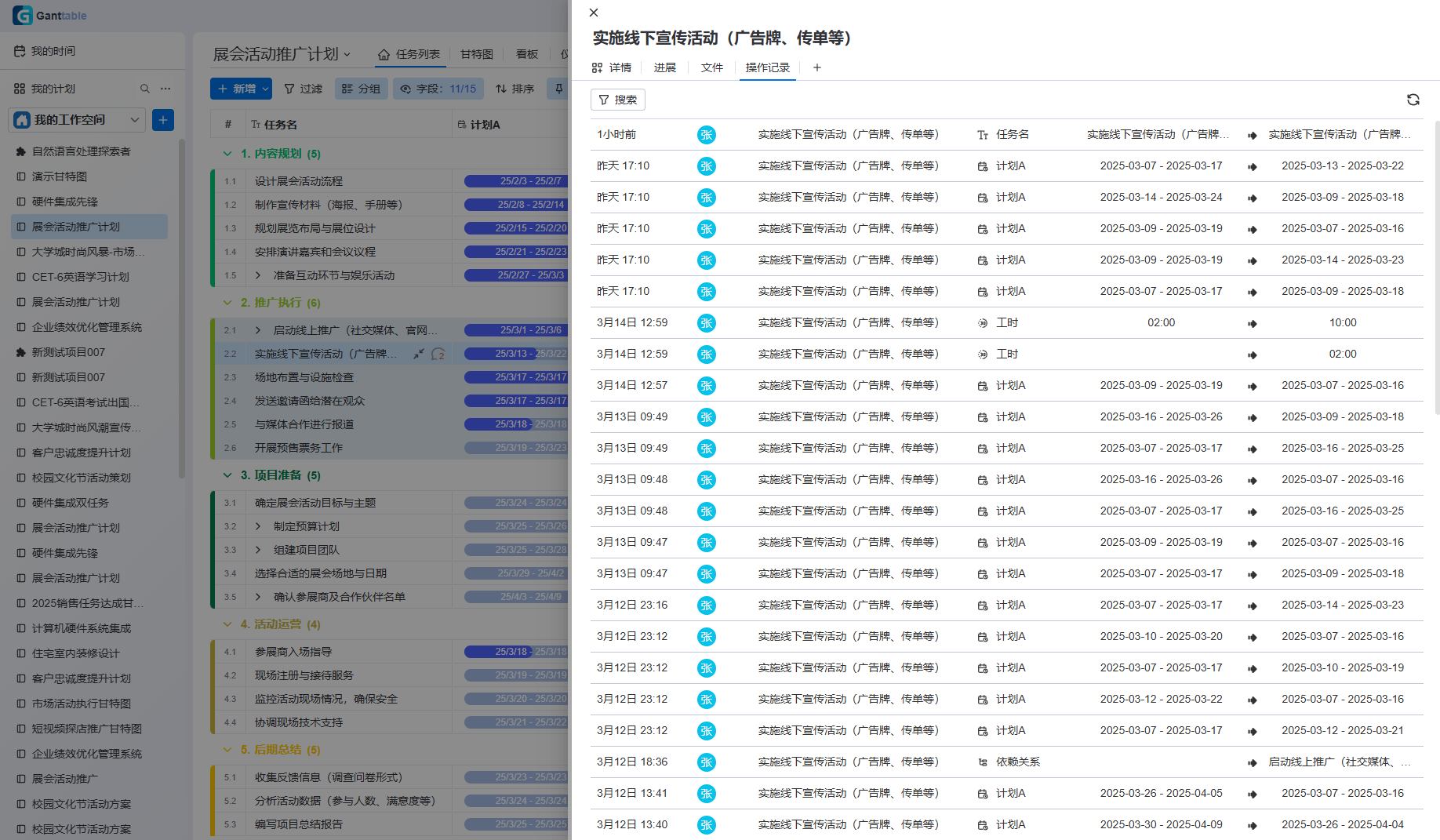Expand subtasks of 准备互动环节与娱乐活动
The width and height of the screenshot is (1440, 840).
[x=258, y=275]
